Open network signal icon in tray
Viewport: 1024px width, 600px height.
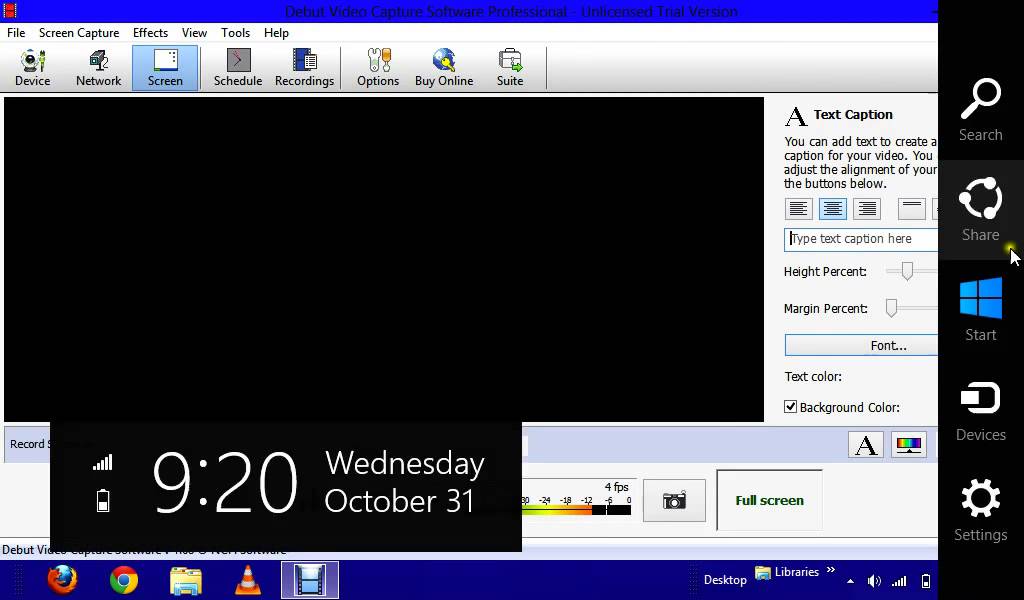tap(899, 580)
